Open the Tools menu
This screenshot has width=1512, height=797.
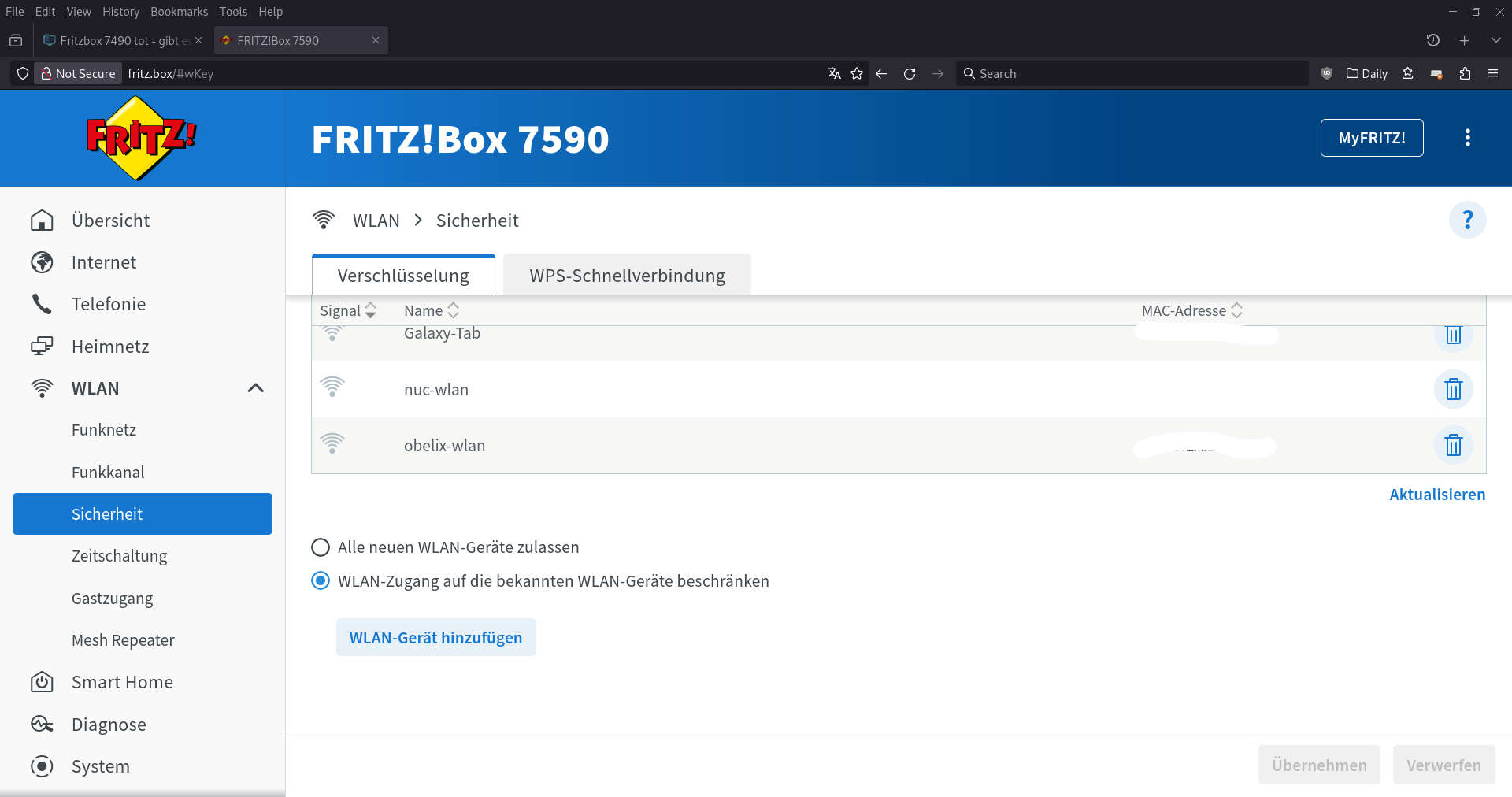pyautogui.click(x=233, y=12)
